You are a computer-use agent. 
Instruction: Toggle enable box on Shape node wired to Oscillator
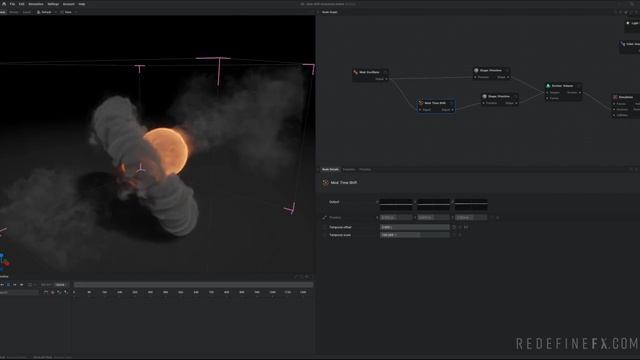point(507,71)
